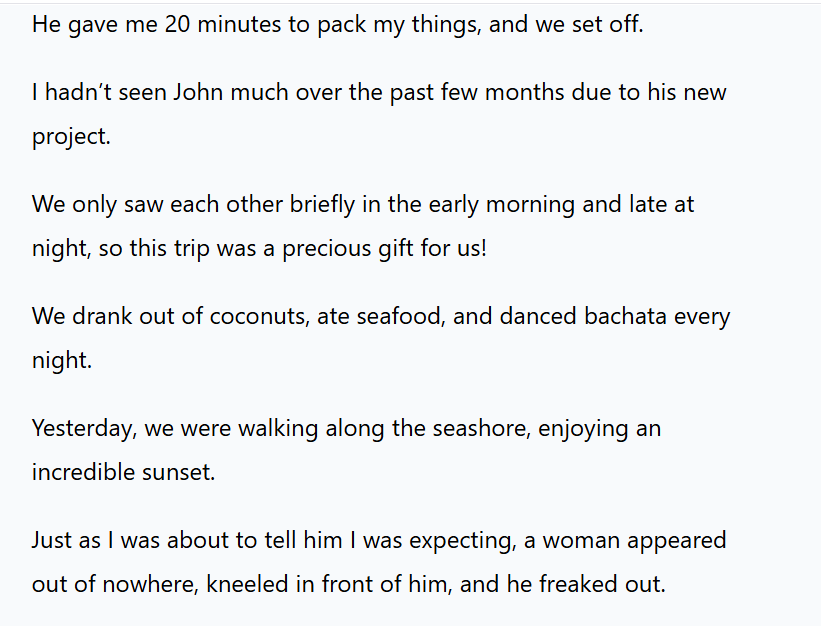Click the line starting "We only saw each other"

[x=363, y=205]
